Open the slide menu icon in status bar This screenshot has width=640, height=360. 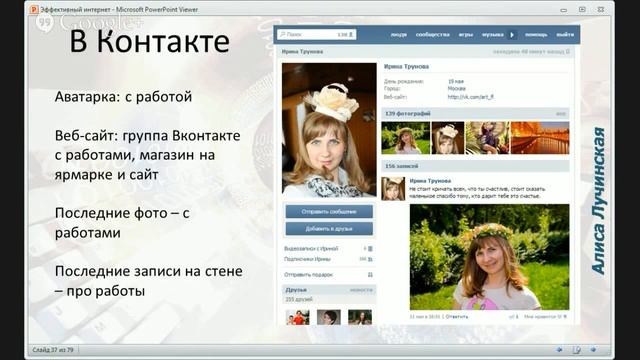pos(576,350)
